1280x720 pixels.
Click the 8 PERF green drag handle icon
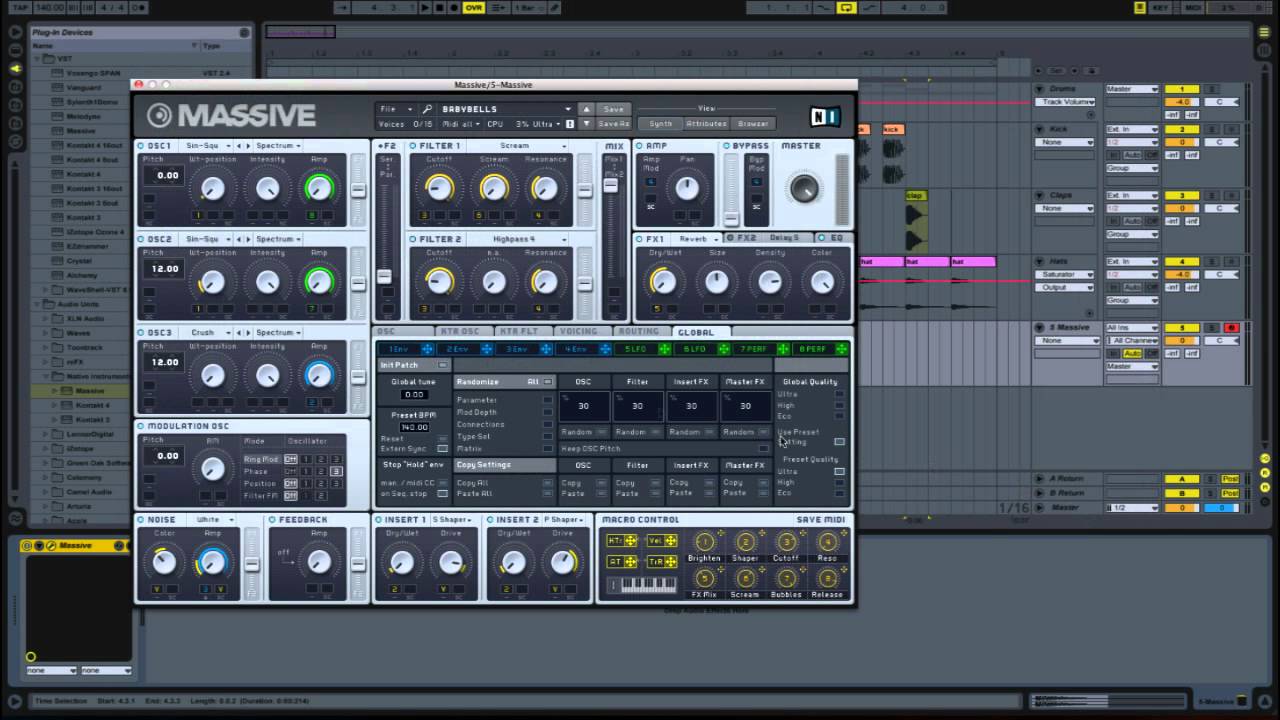pos(842,349)
